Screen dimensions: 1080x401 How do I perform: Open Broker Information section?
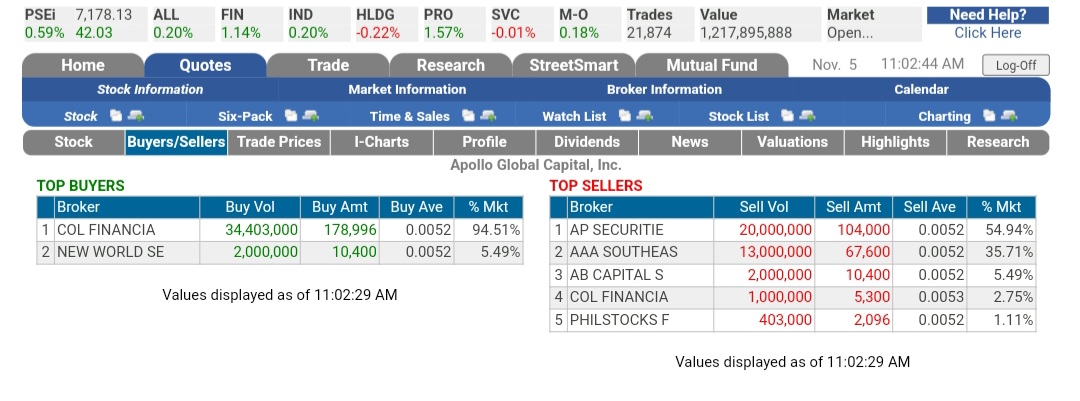coord(664,90)
